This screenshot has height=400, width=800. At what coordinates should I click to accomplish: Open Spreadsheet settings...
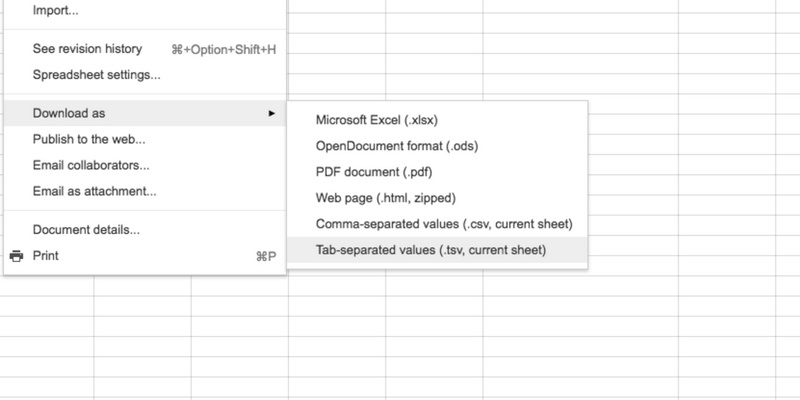click(x=96, y=75)
